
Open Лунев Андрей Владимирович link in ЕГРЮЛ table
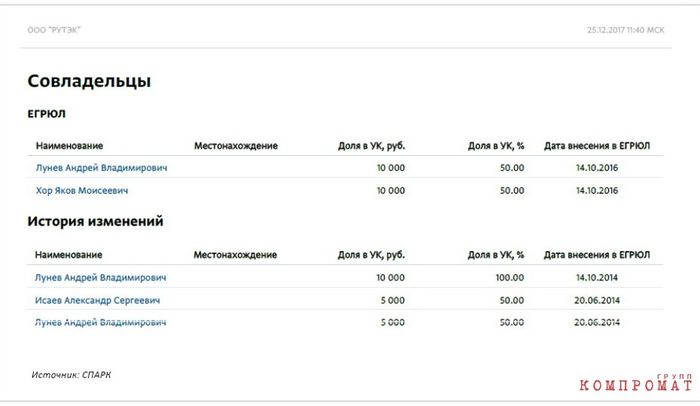(x=101, y=168)
